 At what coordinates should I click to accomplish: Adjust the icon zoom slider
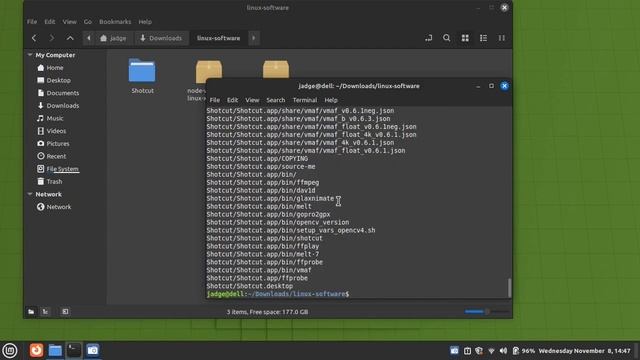486,312
